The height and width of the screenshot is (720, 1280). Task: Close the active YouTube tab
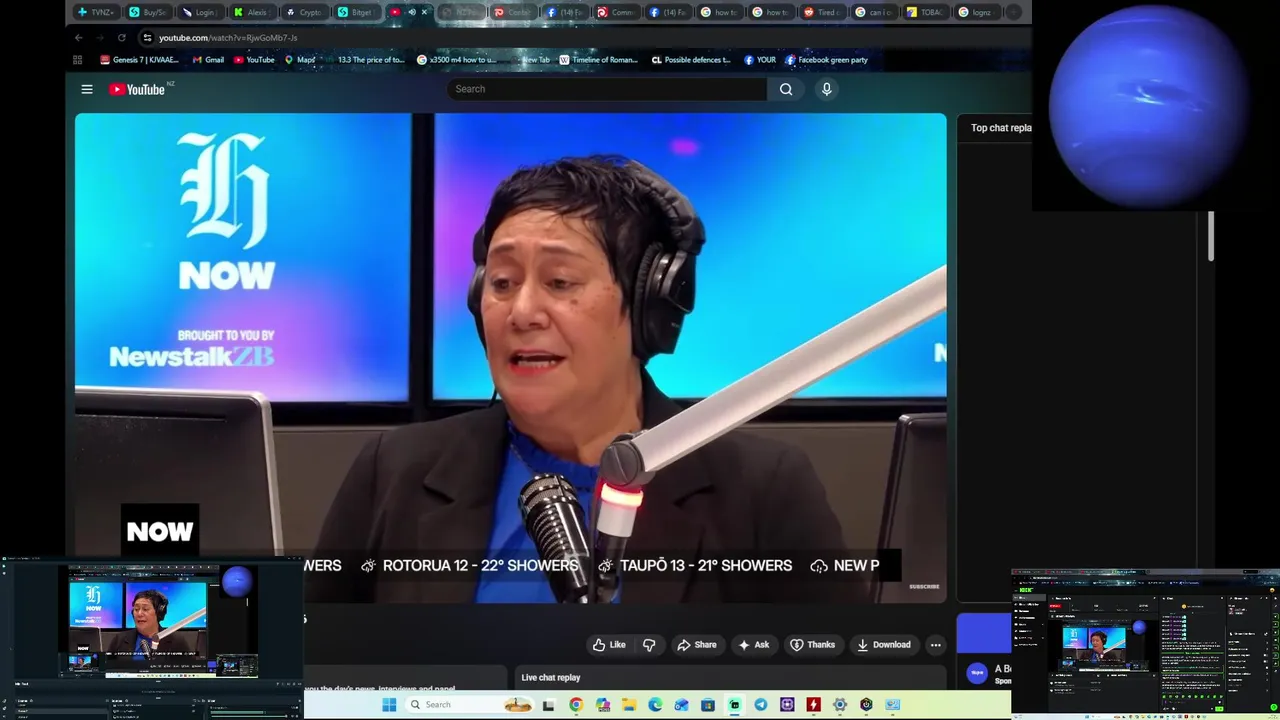point(424,12)
